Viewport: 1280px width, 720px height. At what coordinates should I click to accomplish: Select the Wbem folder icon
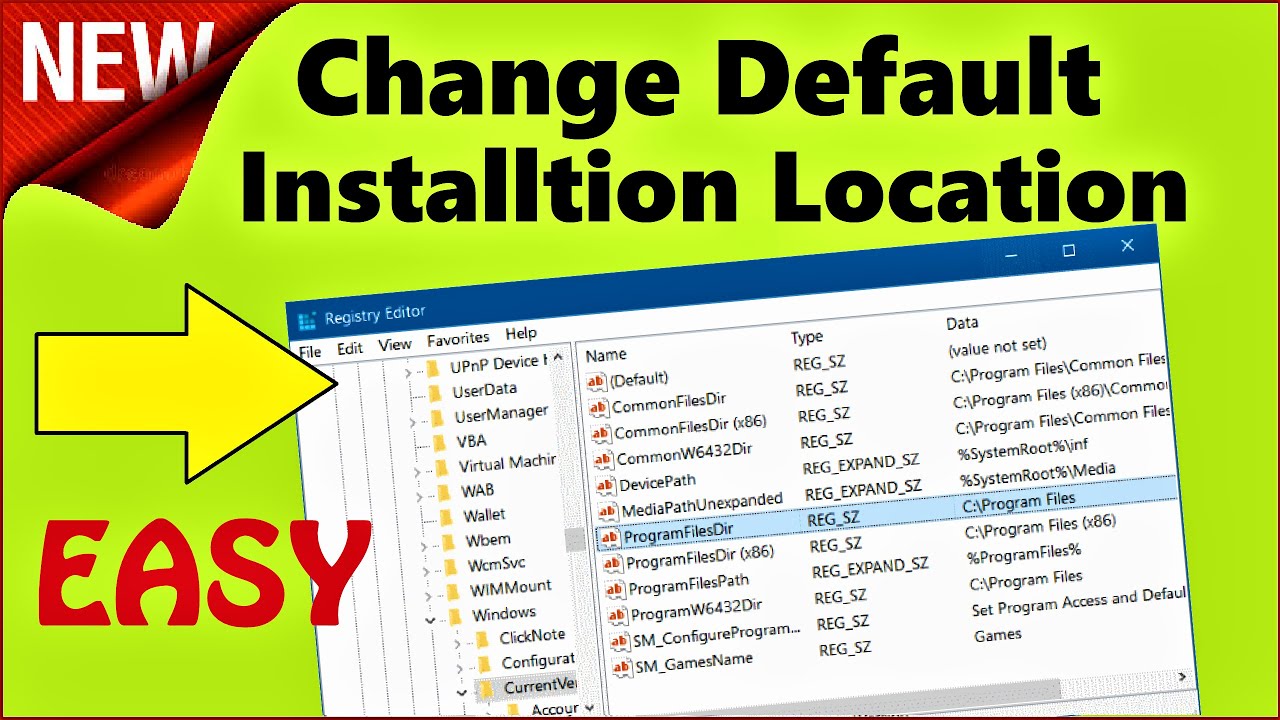click(x=448, y=543)
